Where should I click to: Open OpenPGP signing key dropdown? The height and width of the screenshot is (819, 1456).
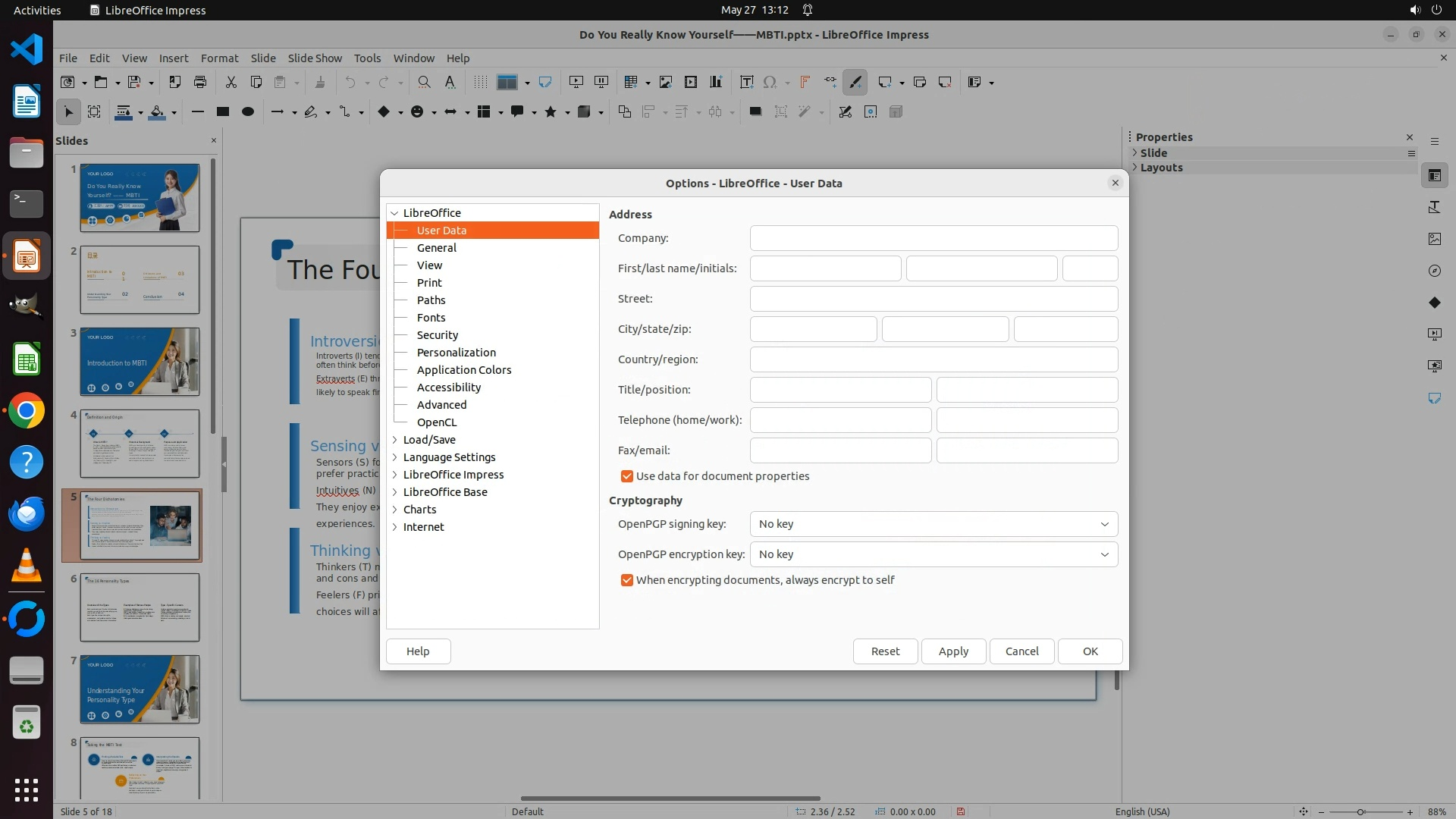coord(934,524)
